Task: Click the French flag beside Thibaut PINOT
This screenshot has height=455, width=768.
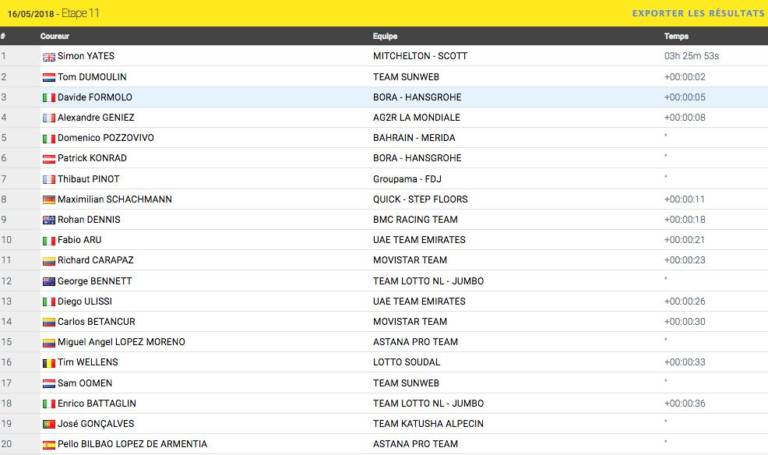Action: click(x=49, y=180)
